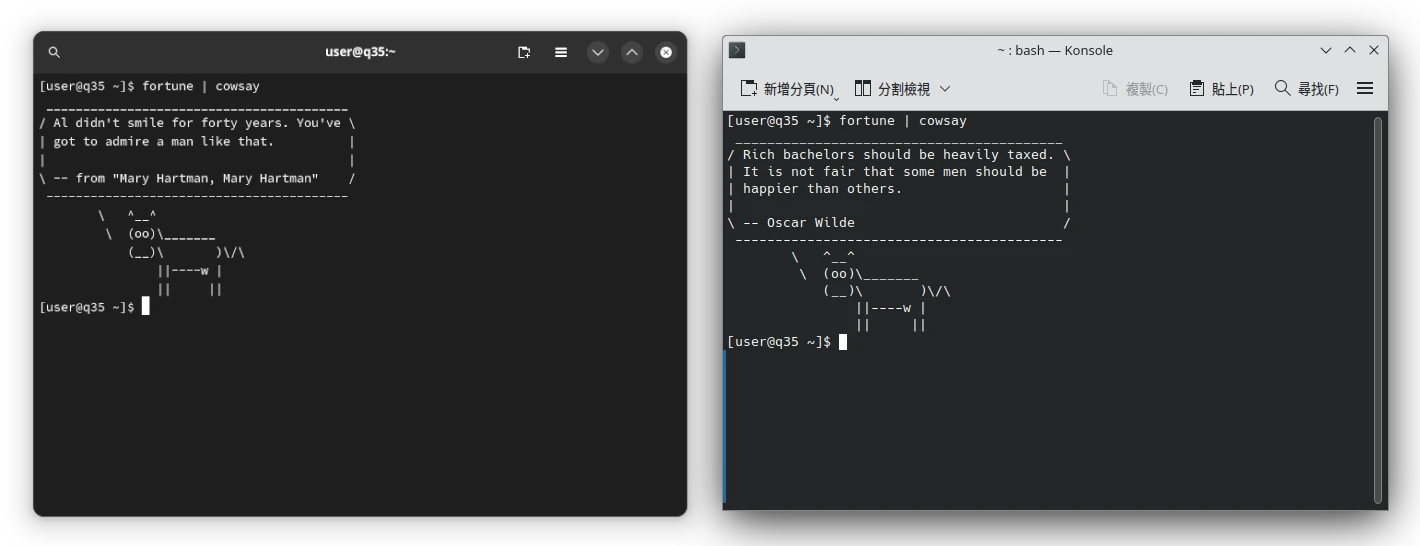Open a new tab in GNOME terminal
The width and height of the screenshot is (1420, 546).
[524, 52]
